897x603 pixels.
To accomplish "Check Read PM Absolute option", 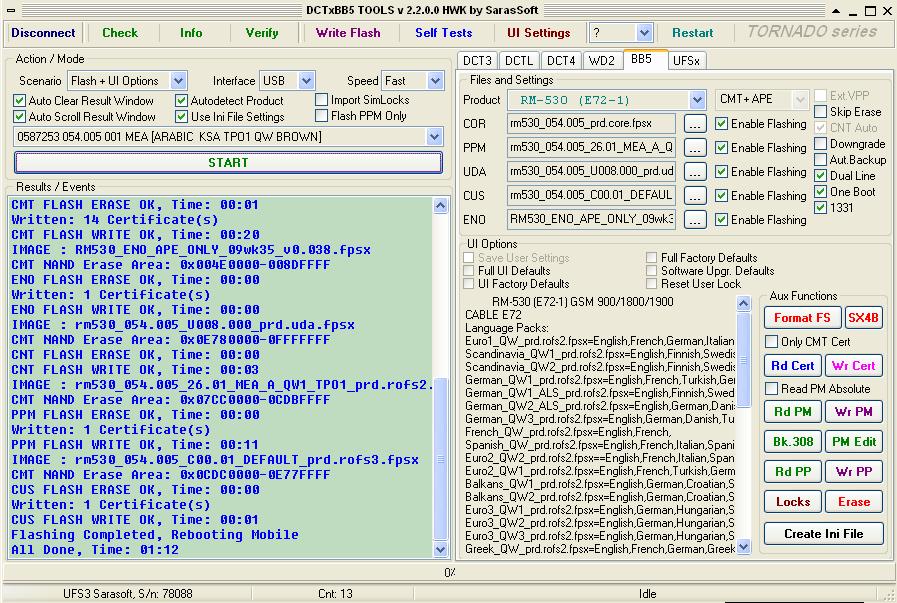I will click(771, 388).
